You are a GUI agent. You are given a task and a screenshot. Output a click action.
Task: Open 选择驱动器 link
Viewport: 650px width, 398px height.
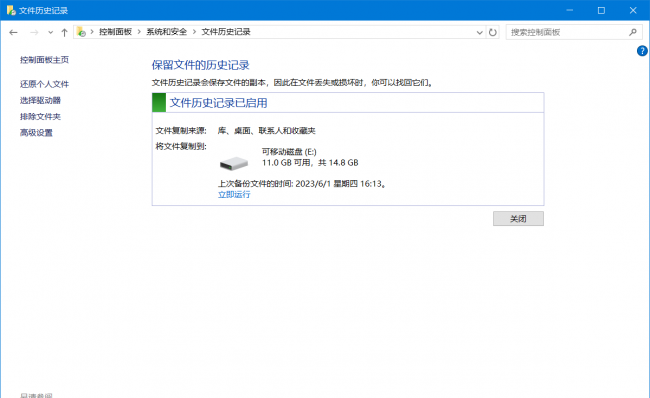pyautogui.click(x=40, y=100)
